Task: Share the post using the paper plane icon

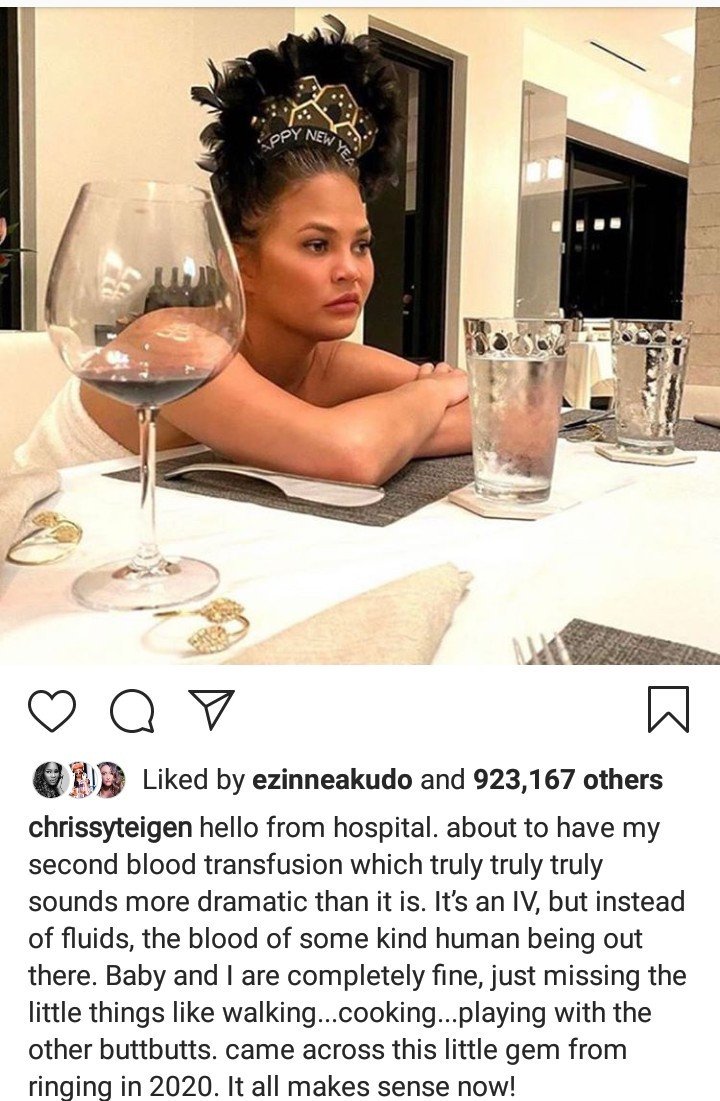Action: 211,709
